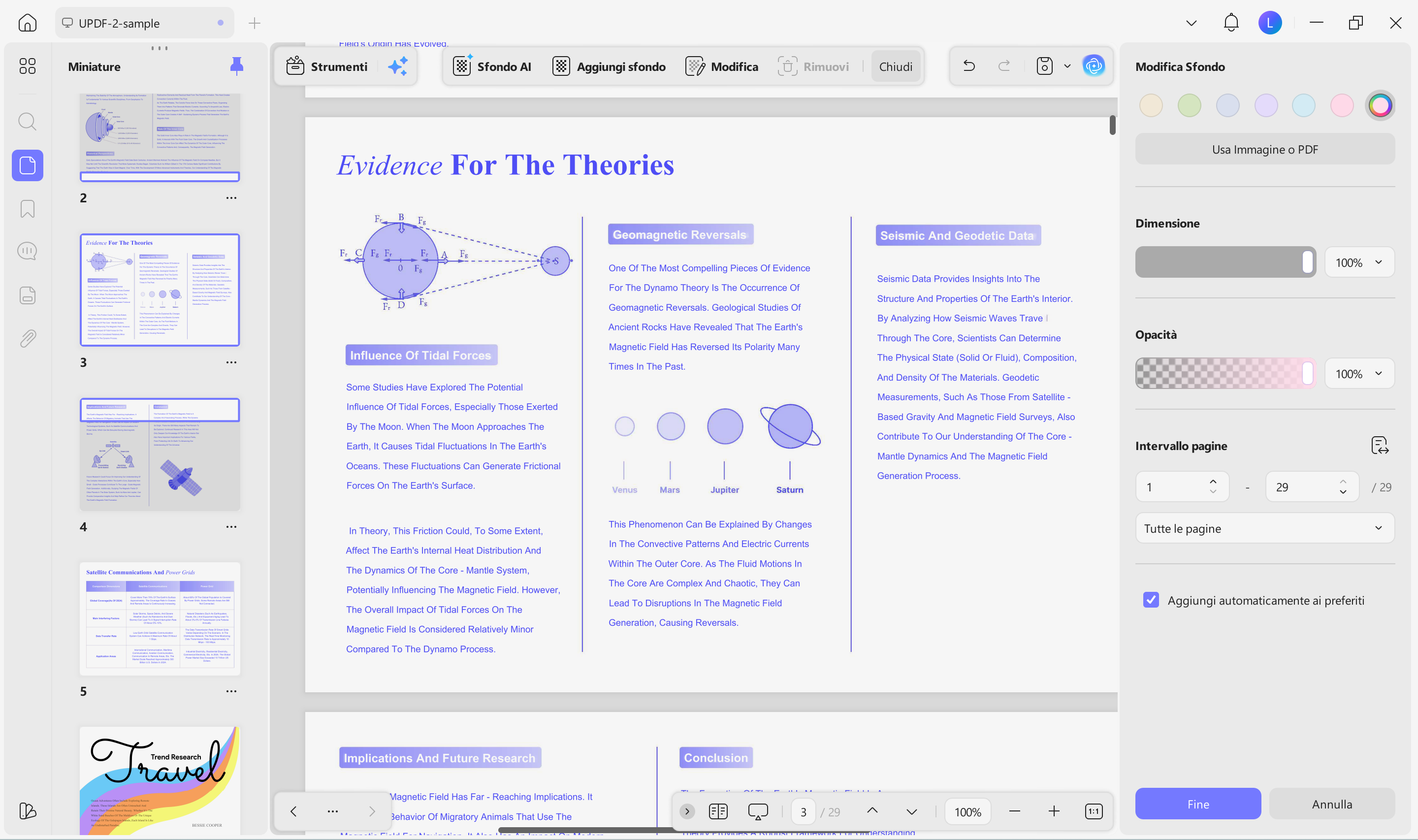Unpin the Miniature panel
Screen dimensions: 1418x840
[x=236, y=66]
